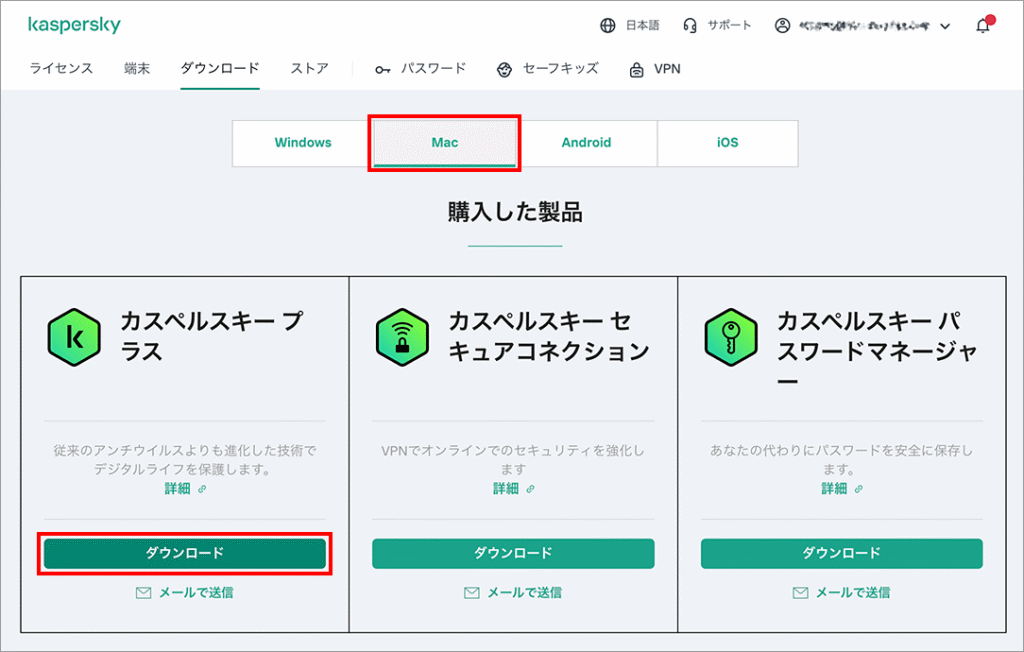1024x652 pixels.
Task: Click ダウンロード button for セキュアコネクション
Action: point(513,553)
